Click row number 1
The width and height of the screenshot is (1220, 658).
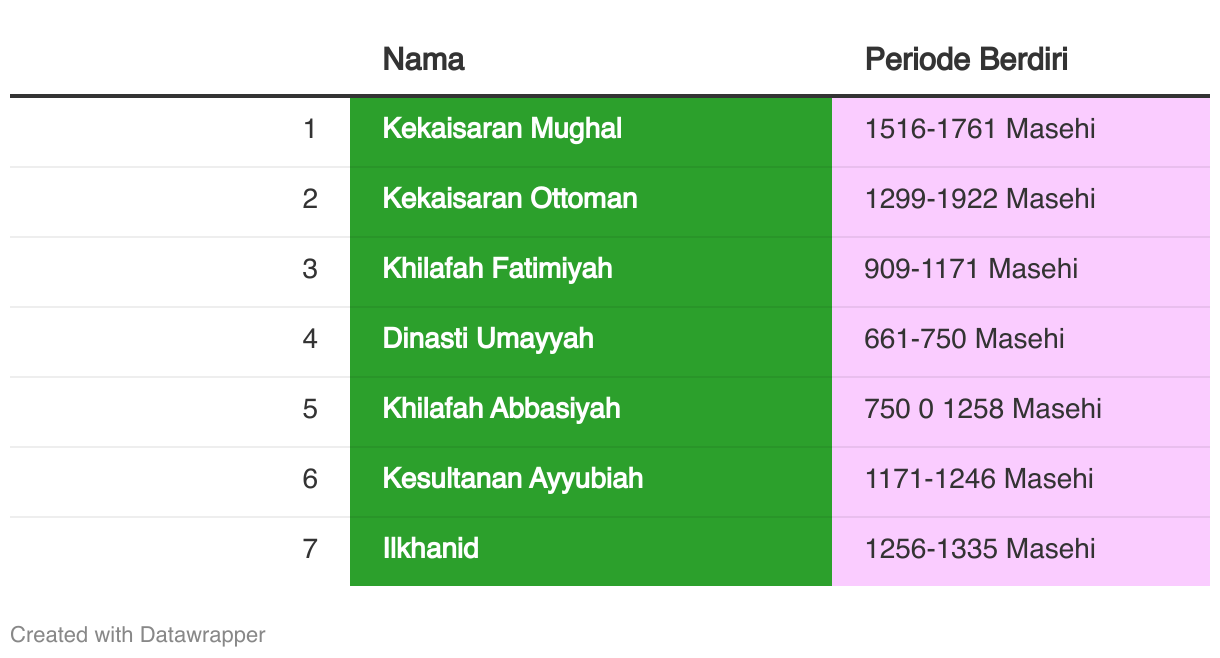pos(310,129)
